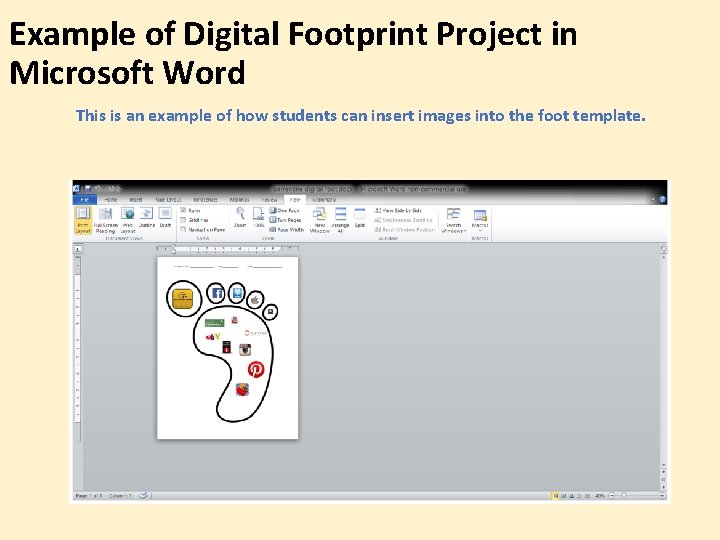Open the Macros dropdown

[x=480, y=220]
